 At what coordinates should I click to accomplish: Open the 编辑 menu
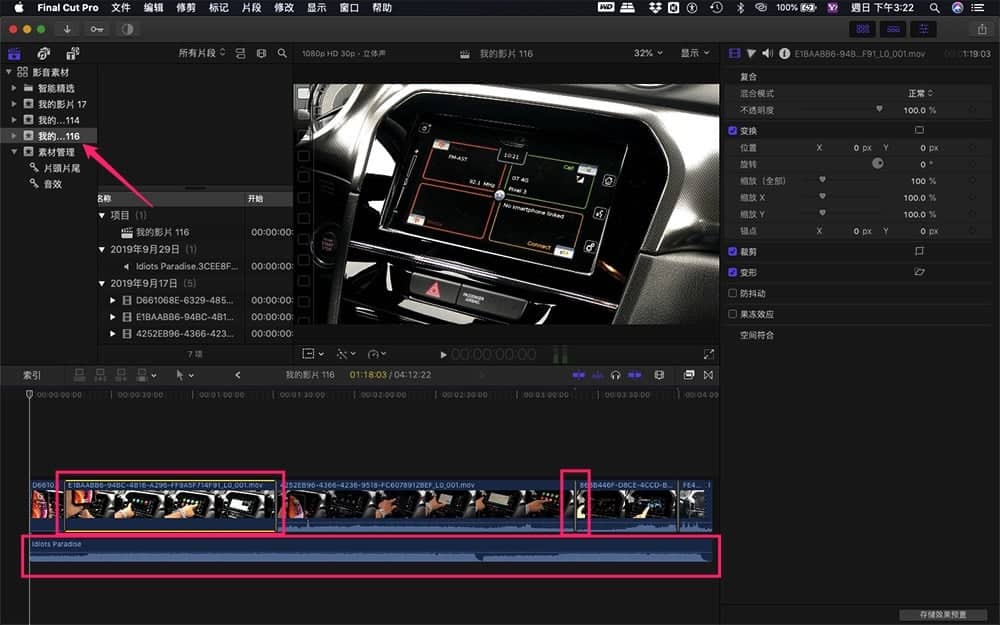coord(153,8)
